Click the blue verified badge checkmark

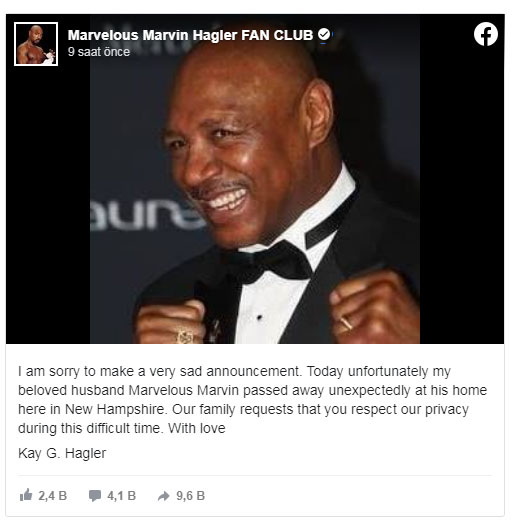point(324,34)
